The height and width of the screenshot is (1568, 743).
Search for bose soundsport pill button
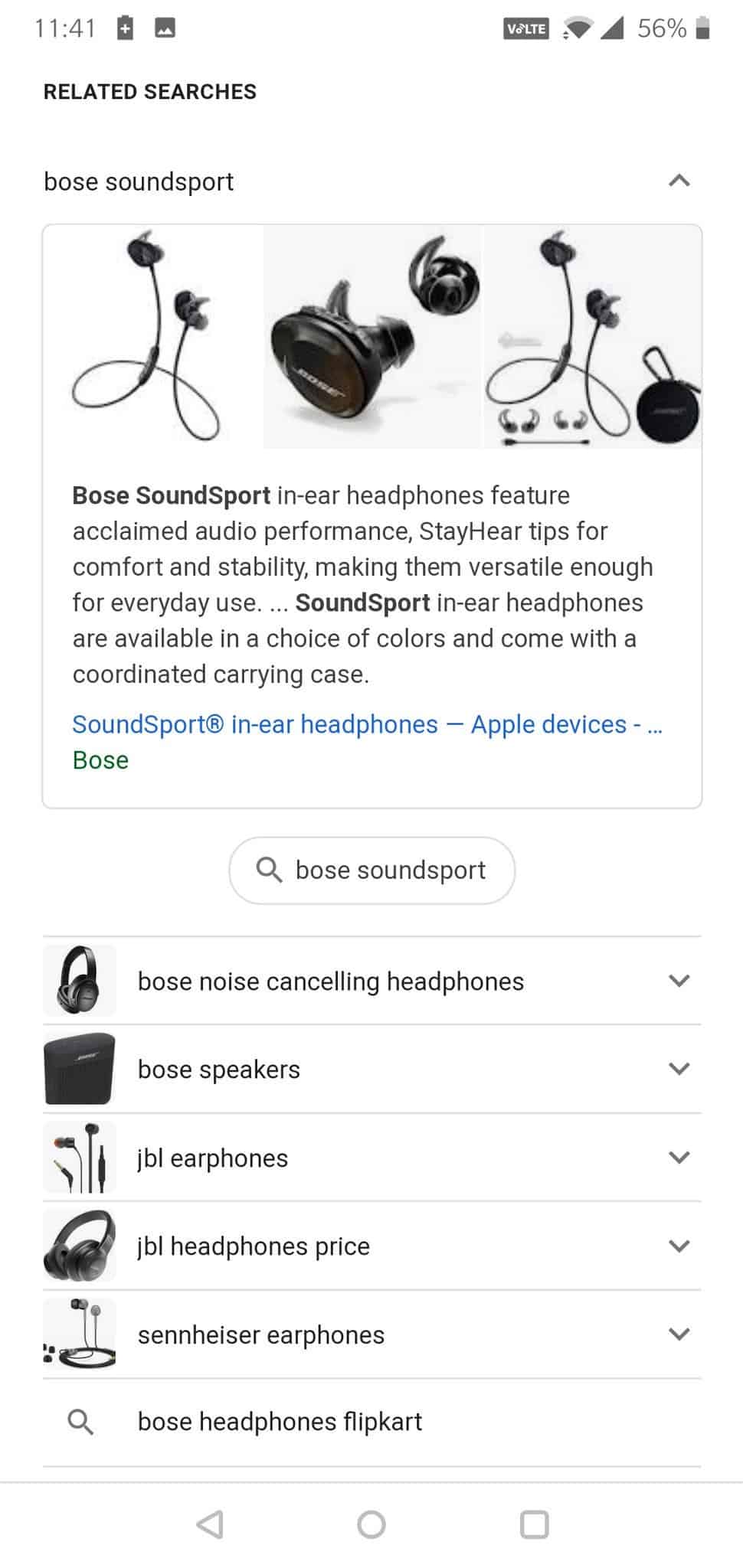[372, 870]
